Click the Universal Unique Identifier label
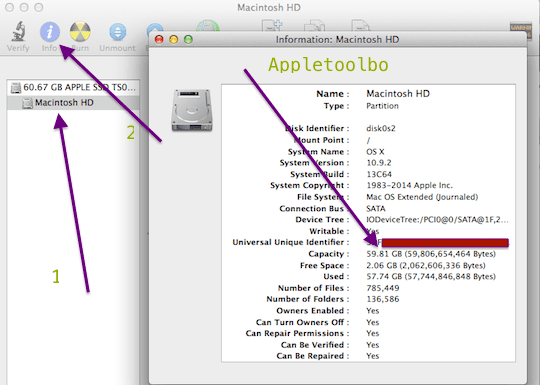The width and height of the screenshot is (540, 385). pyautogui.click(x=291, y=242)
